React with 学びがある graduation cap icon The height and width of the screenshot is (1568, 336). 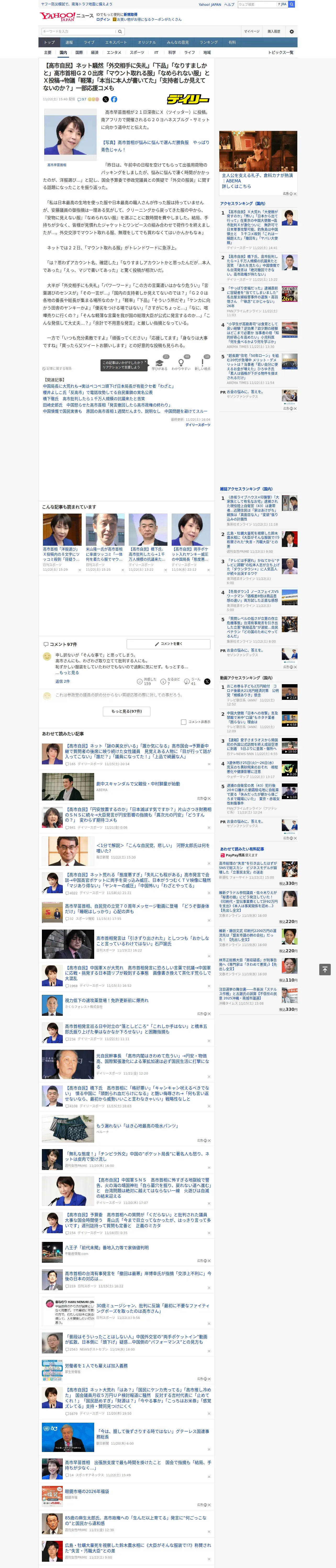coord(159,363)
